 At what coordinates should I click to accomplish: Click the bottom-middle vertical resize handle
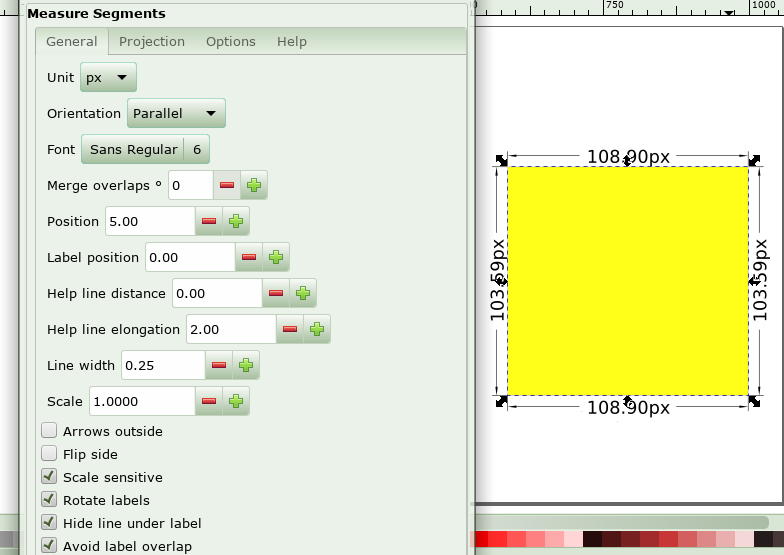(628, 401)
